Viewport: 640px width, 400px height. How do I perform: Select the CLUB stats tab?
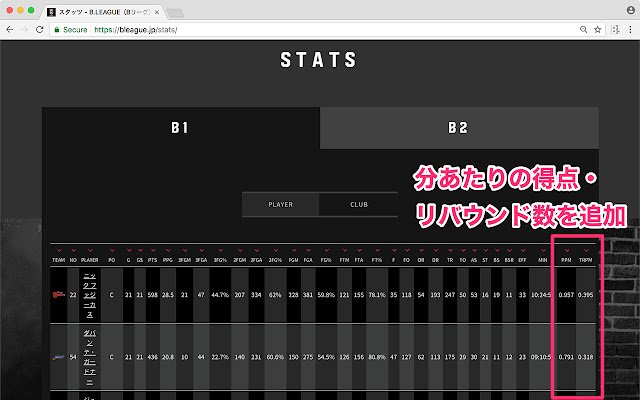coord(358,204)
